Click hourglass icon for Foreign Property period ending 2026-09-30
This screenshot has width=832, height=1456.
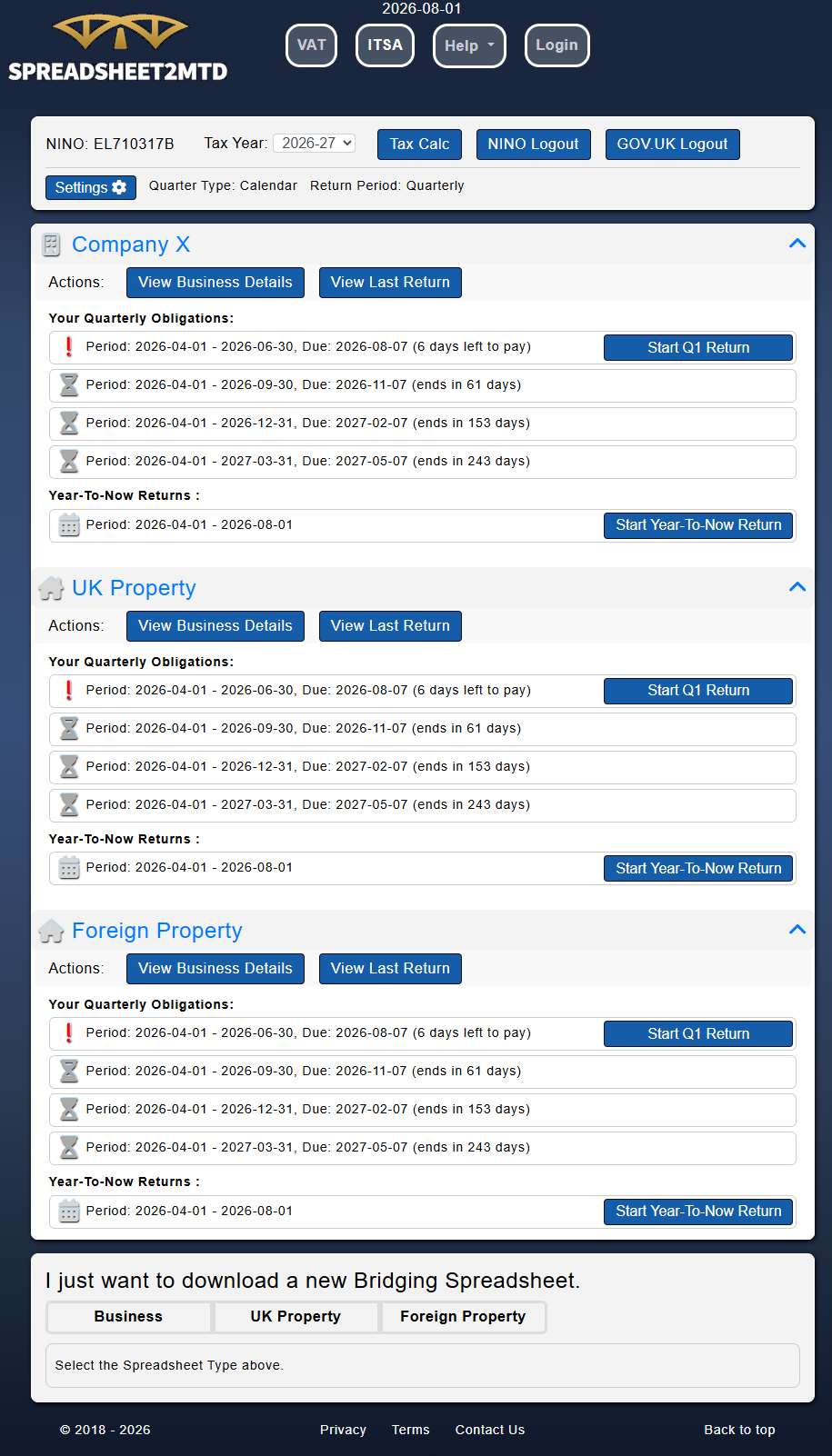[x=69, y=1072]
